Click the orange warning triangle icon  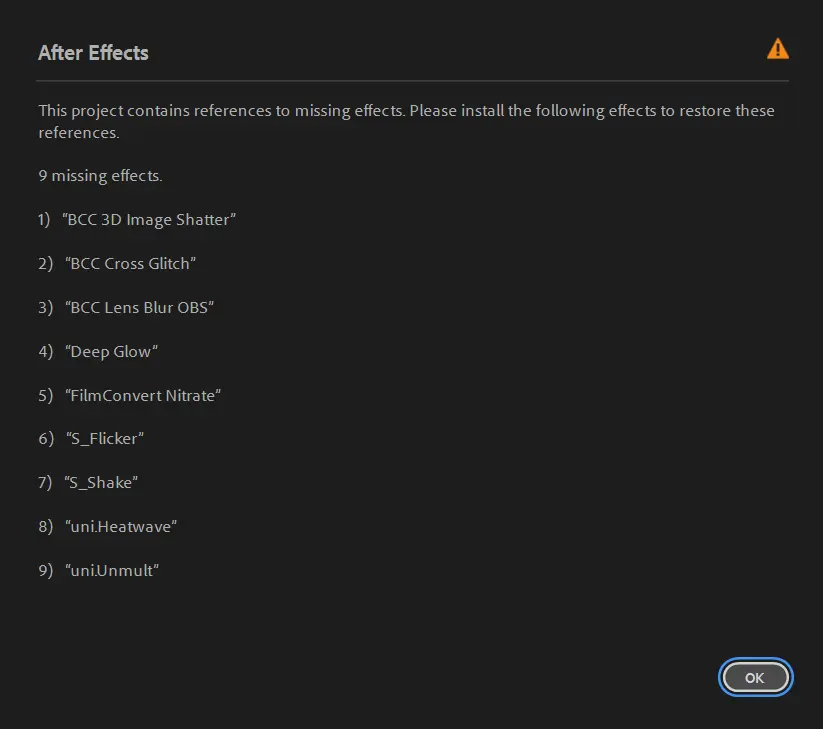click(x=777, y=49)
